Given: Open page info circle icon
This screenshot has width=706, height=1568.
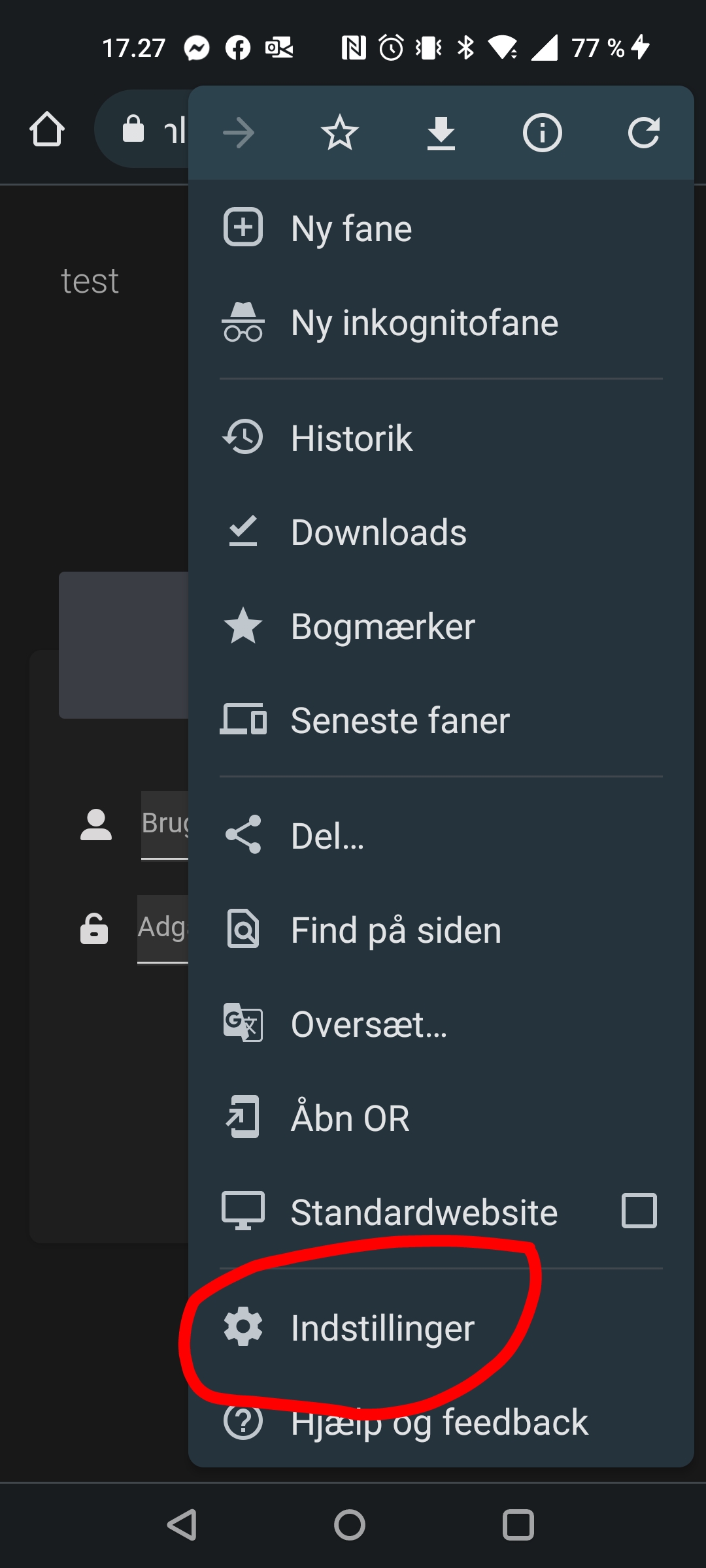Looking at the screenshot, I should tap(542, 133).
